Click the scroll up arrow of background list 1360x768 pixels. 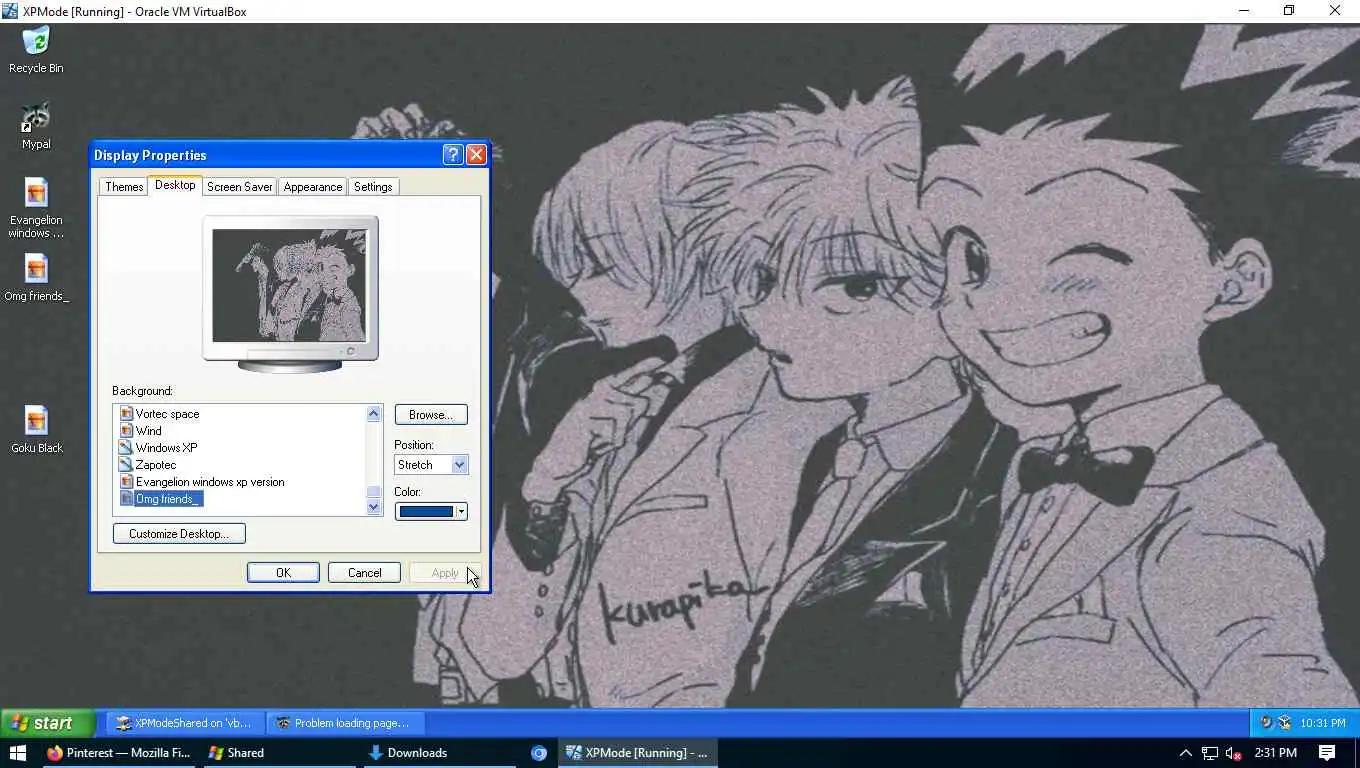point(374,413)
